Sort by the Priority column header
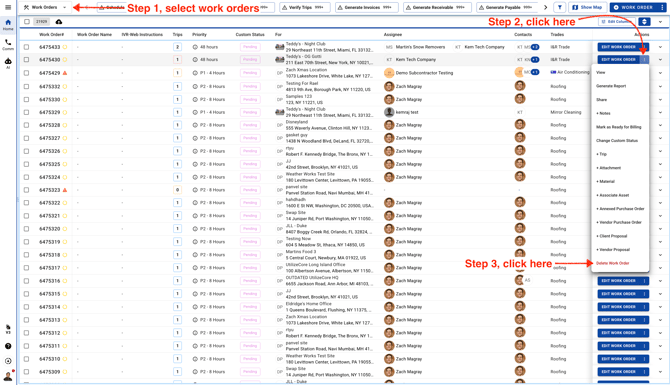 pos(199,35)
